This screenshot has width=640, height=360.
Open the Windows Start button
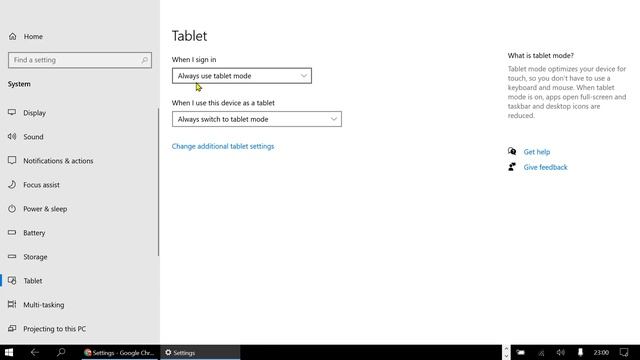pyautogui.click(x=9, y=352)
